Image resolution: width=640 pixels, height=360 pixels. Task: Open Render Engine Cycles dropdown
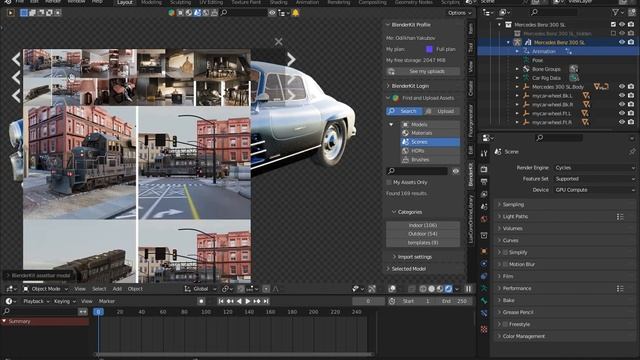click(594, 168)
